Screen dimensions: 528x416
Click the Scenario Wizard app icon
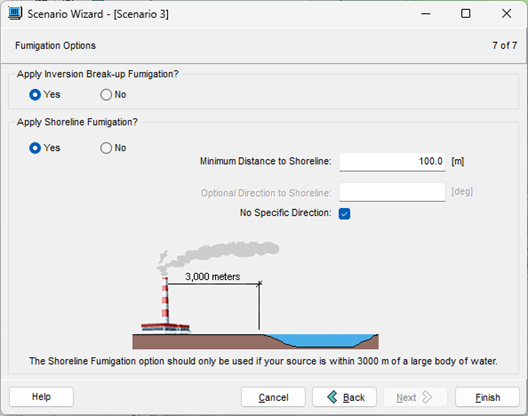pyautogui.click(x=15, y=13)
